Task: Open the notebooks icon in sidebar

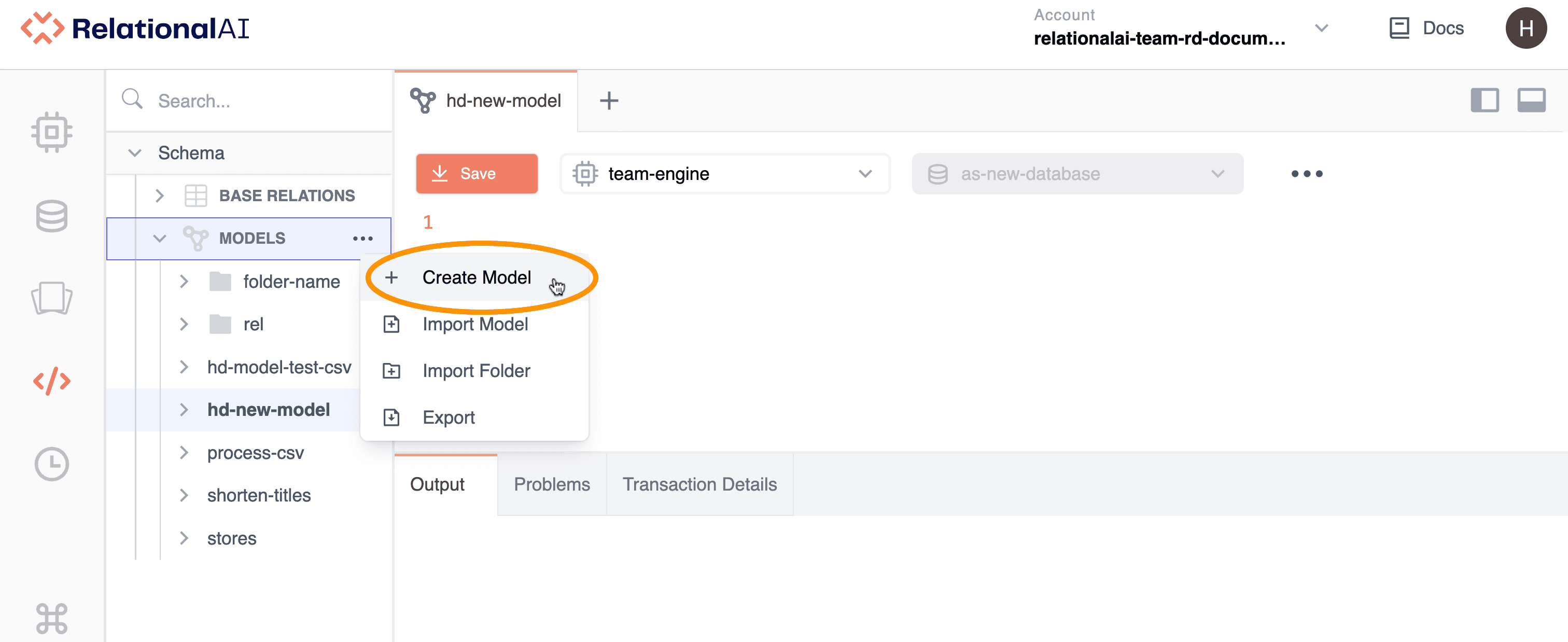Action: [x=52, y=298]
